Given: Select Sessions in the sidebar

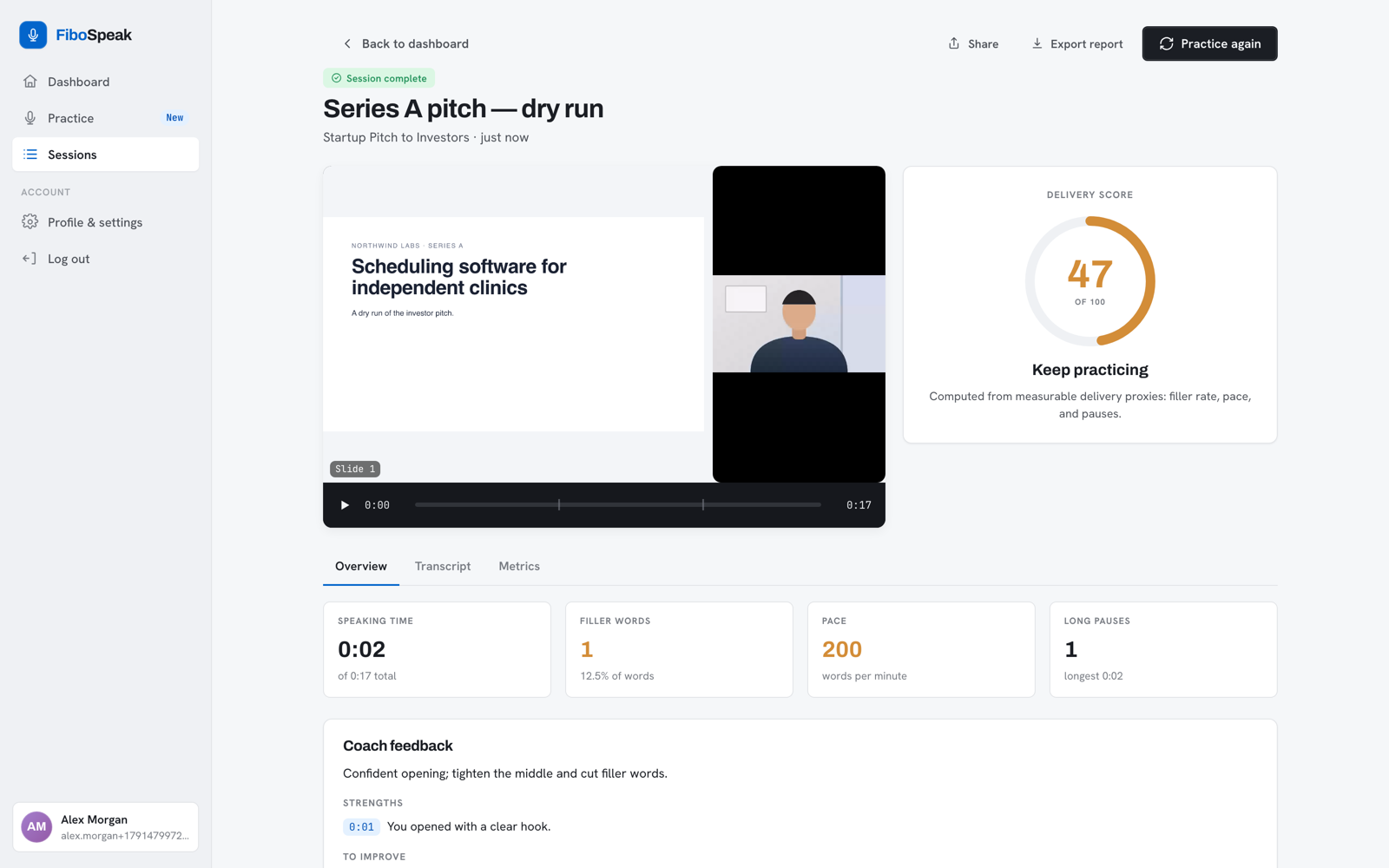Looking at the screenshot, I should point(105,155).
